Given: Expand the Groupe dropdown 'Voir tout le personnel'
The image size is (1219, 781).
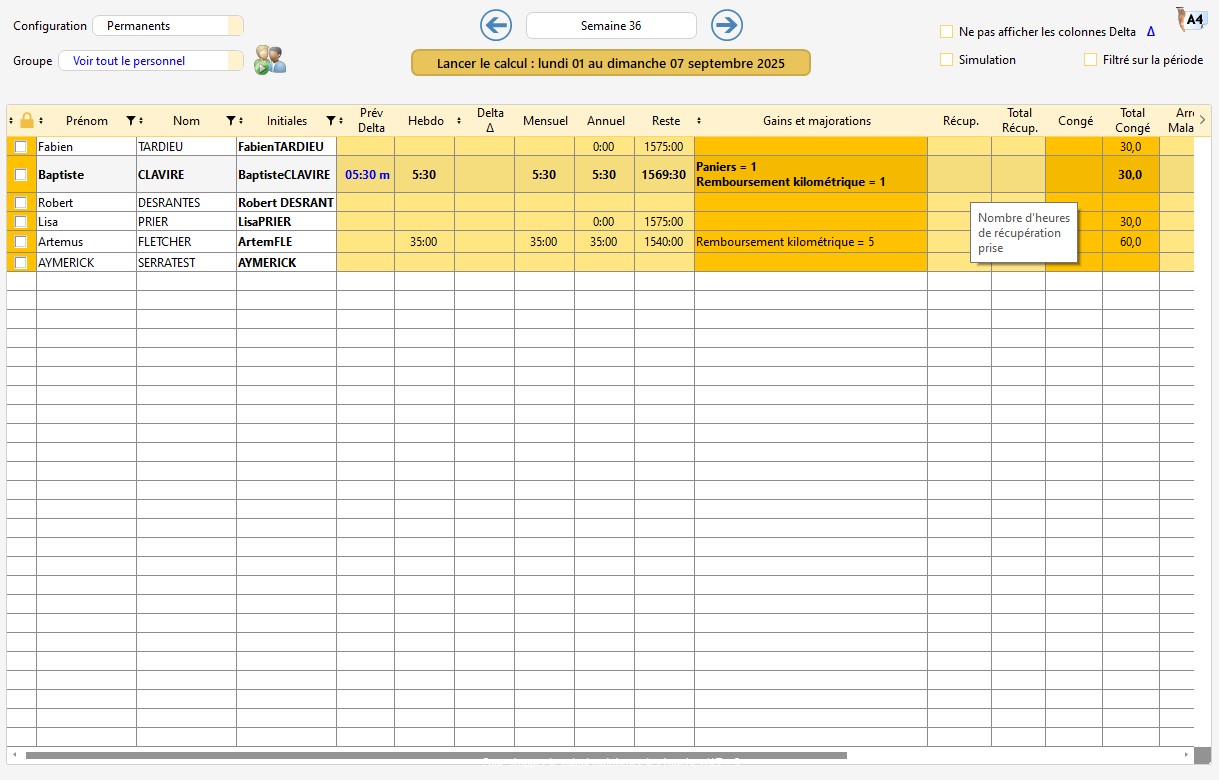Looking at the screenshot, I should tap(150, 61).
